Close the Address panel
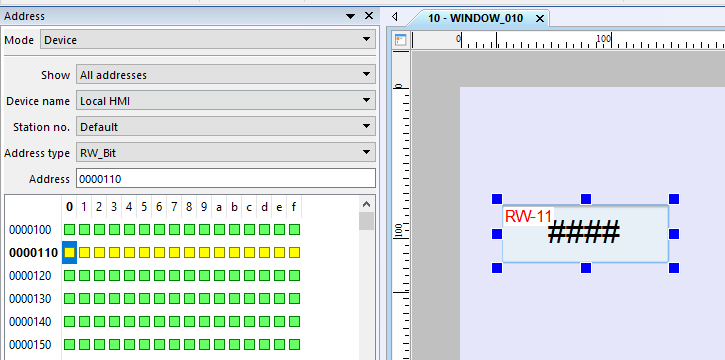Image resolution: width=725 pixels, height=360 pixels. click(369, 16)
